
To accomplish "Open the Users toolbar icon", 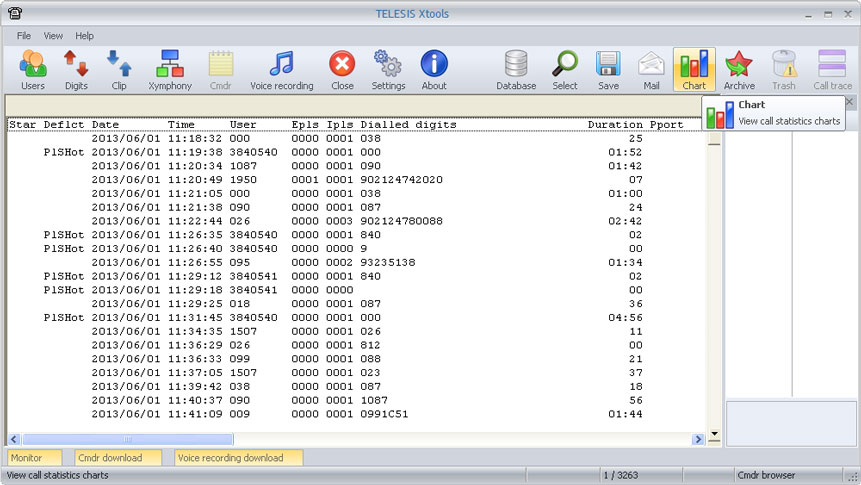I will tap(33, 65).
